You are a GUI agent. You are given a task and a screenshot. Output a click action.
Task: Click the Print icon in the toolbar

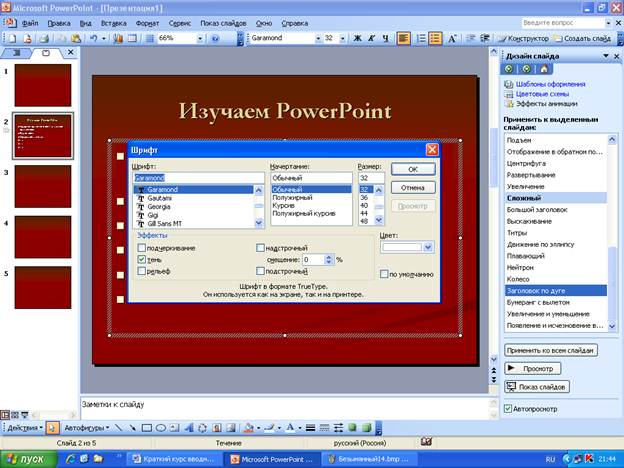44,38
